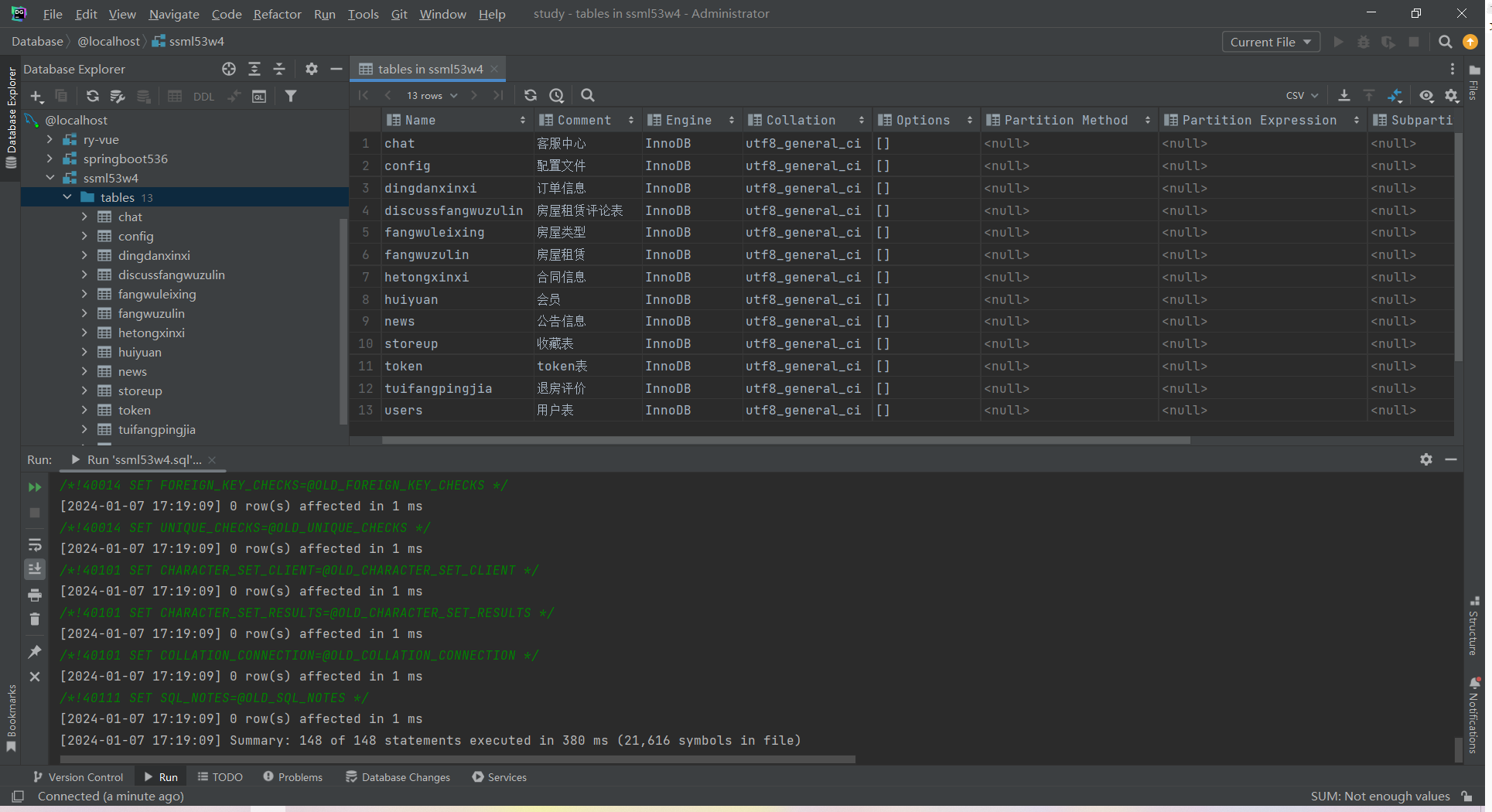Click the @localhost breadcrumb

point(108,41)
